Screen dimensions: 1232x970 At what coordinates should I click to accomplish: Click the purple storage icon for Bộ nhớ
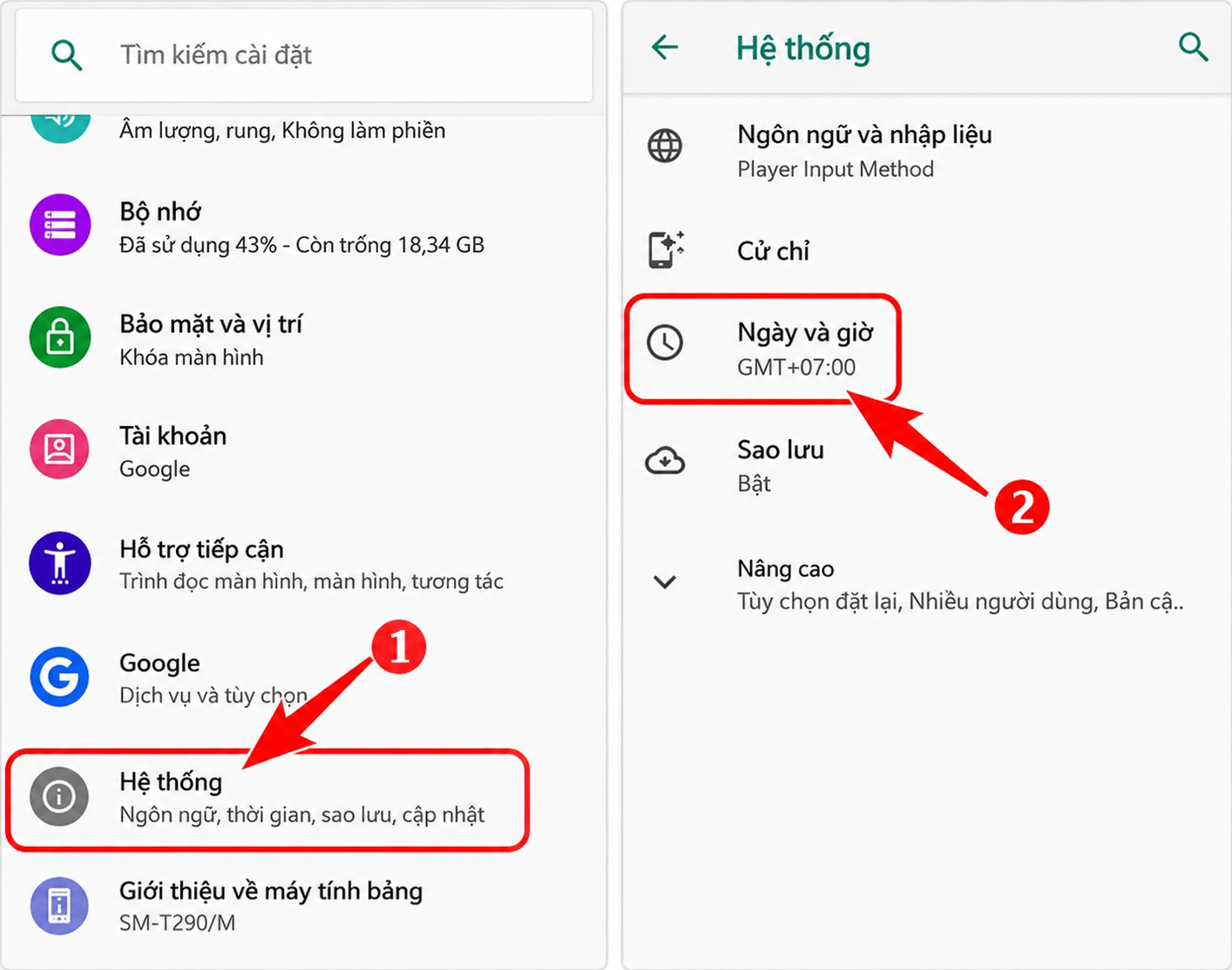click(60, 225)
